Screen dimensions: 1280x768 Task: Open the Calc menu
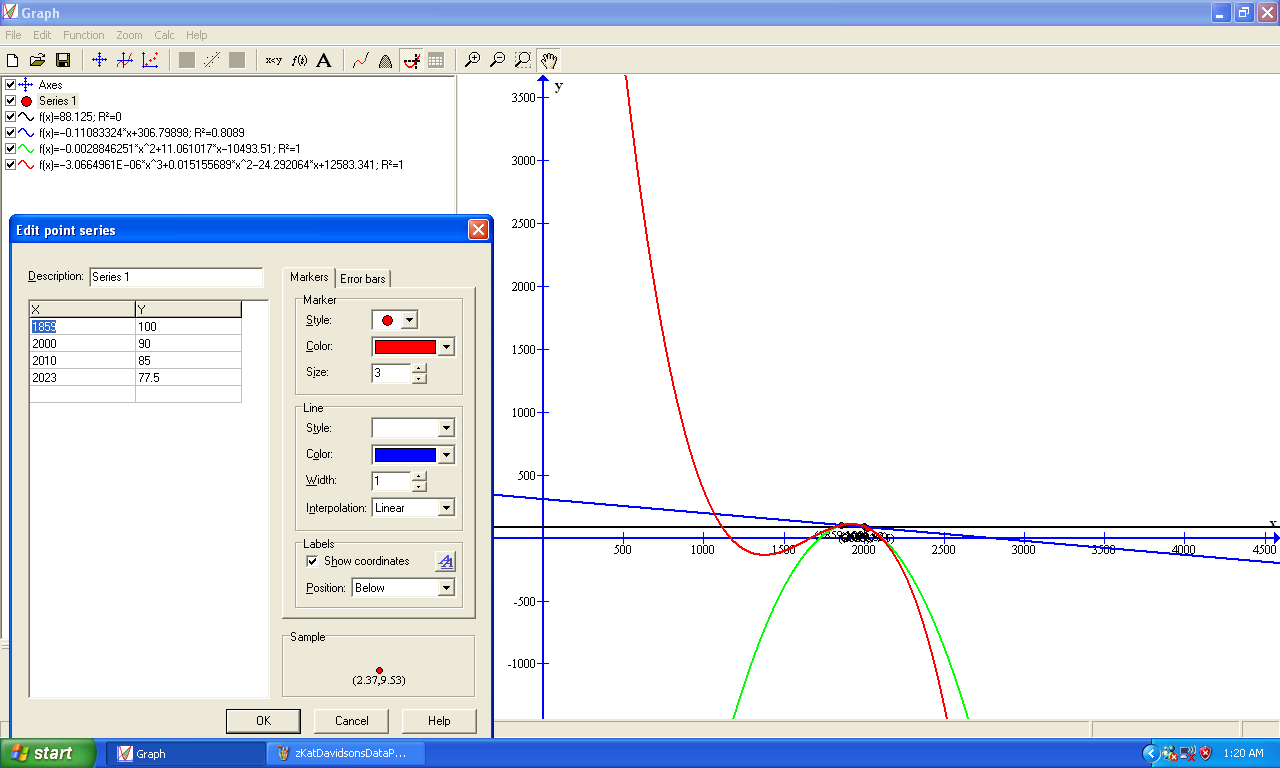pyautogui.click(x=164, y=35)
